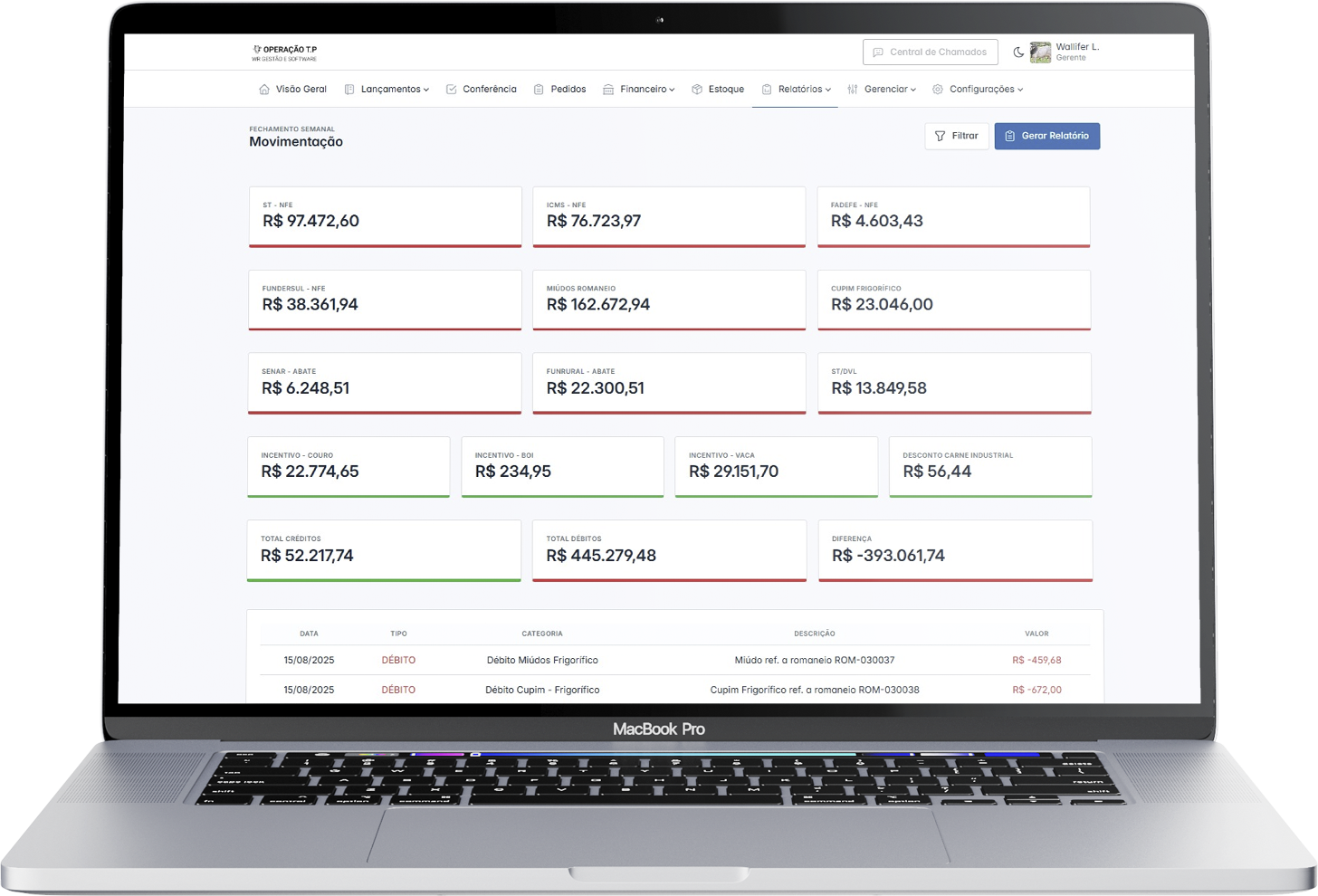Image resolution: width=1318 pixels, height=896 pixels.
Task: Click the Pedidos clipboard icon
Action: pos(539,90)
